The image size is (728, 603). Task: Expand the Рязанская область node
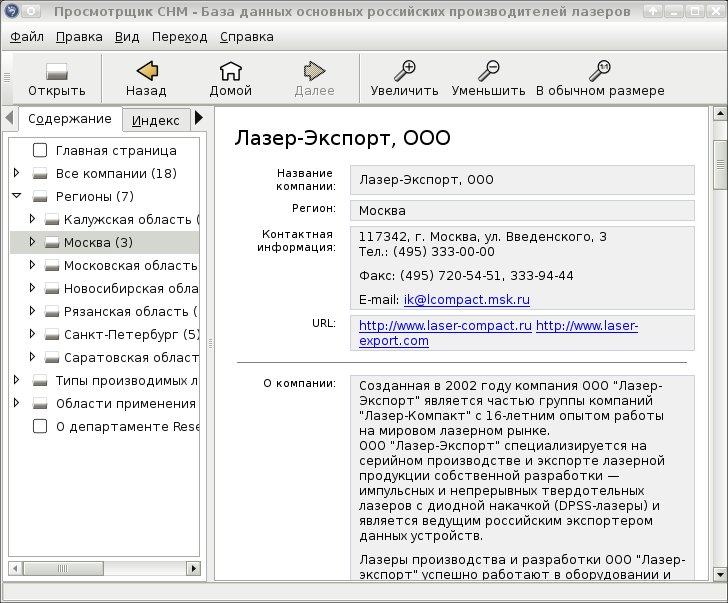(x=32, y=311)
